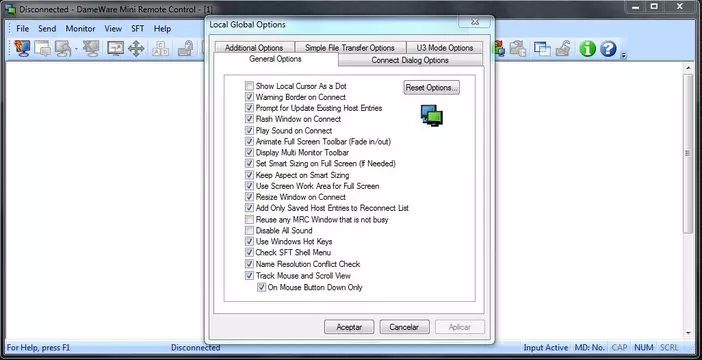Click the grayed file transfer folder icon

coord(518,48)
